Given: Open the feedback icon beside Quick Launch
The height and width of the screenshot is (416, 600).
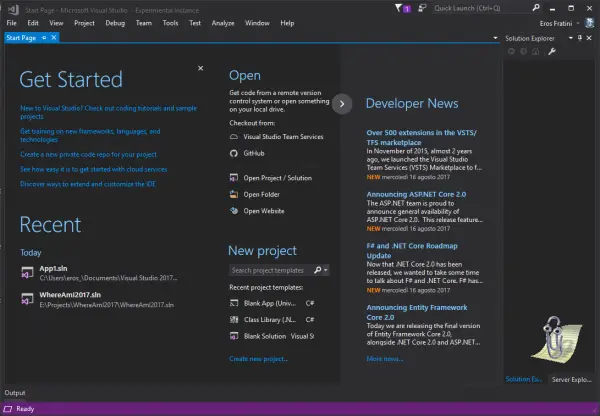Looking at the screenshot, I should point(422,8).
